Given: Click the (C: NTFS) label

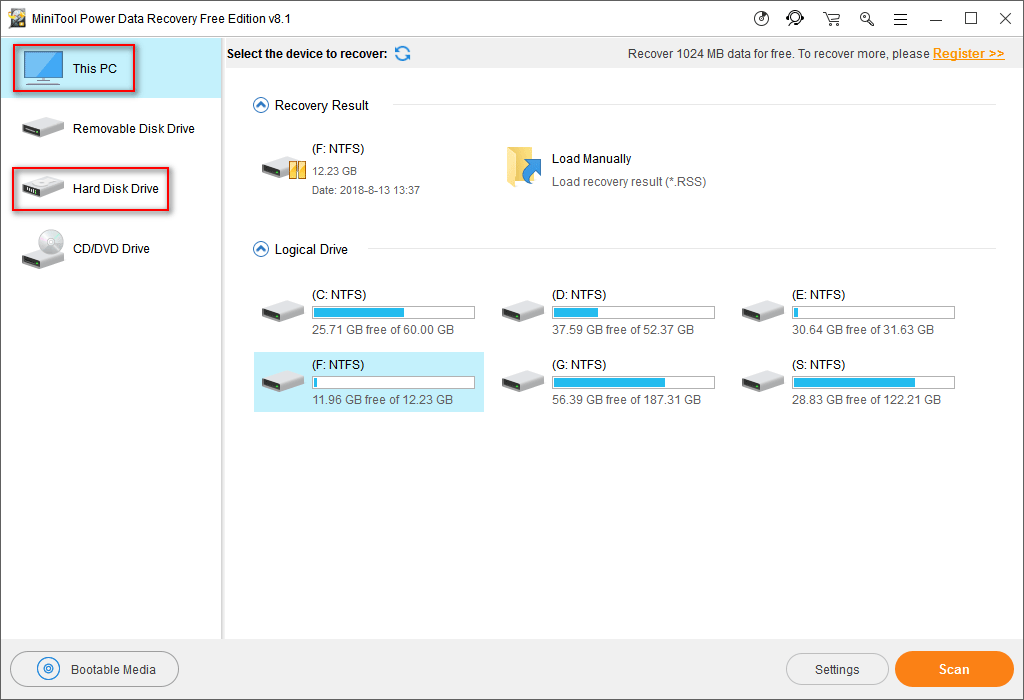Looking at the screenshot, I should [339, 294].
